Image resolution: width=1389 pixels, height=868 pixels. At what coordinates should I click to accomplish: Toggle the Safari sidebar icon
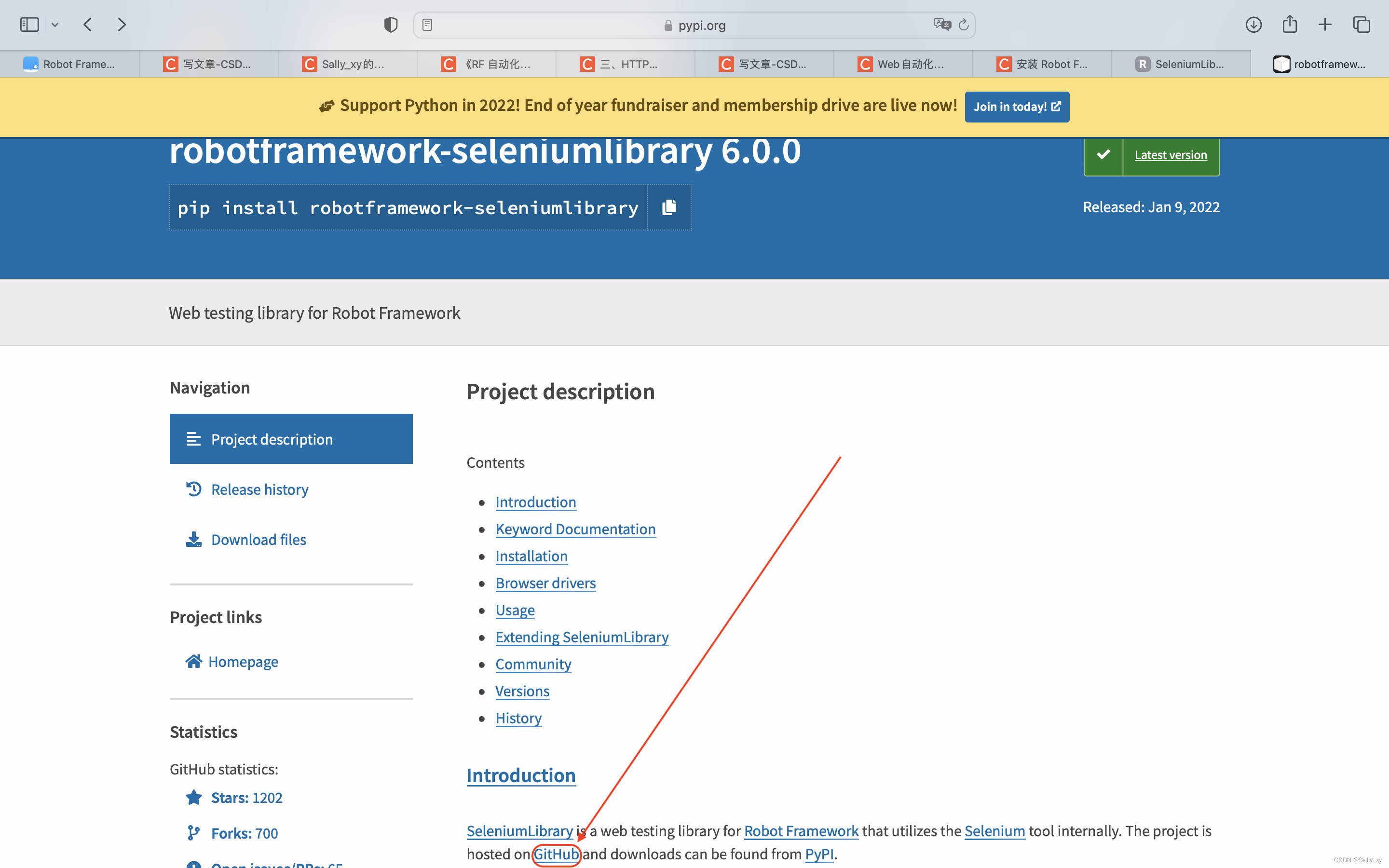29,25
